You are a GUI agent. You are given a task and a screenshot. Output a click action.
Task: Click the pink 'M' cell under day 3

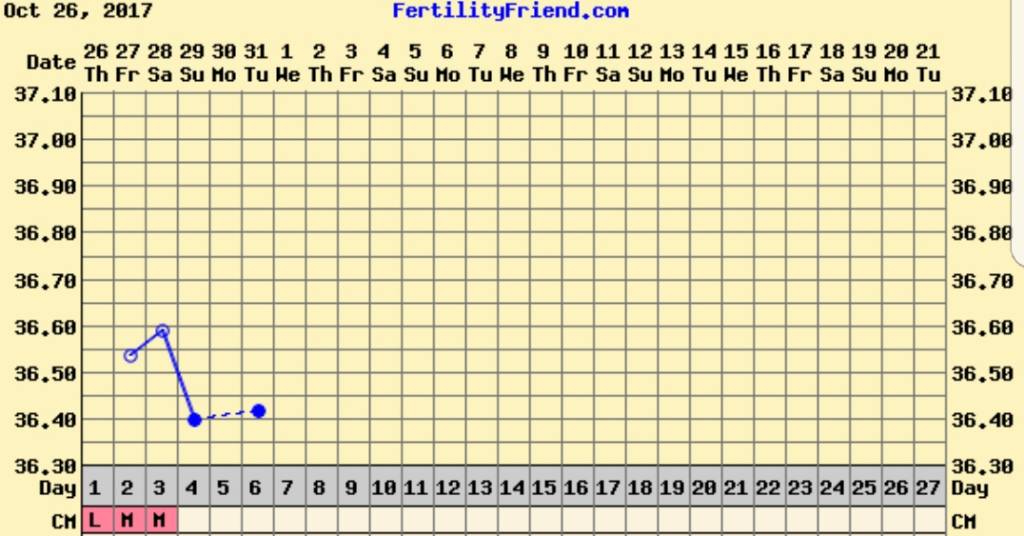pyautogui.click(x=161, y=520)
